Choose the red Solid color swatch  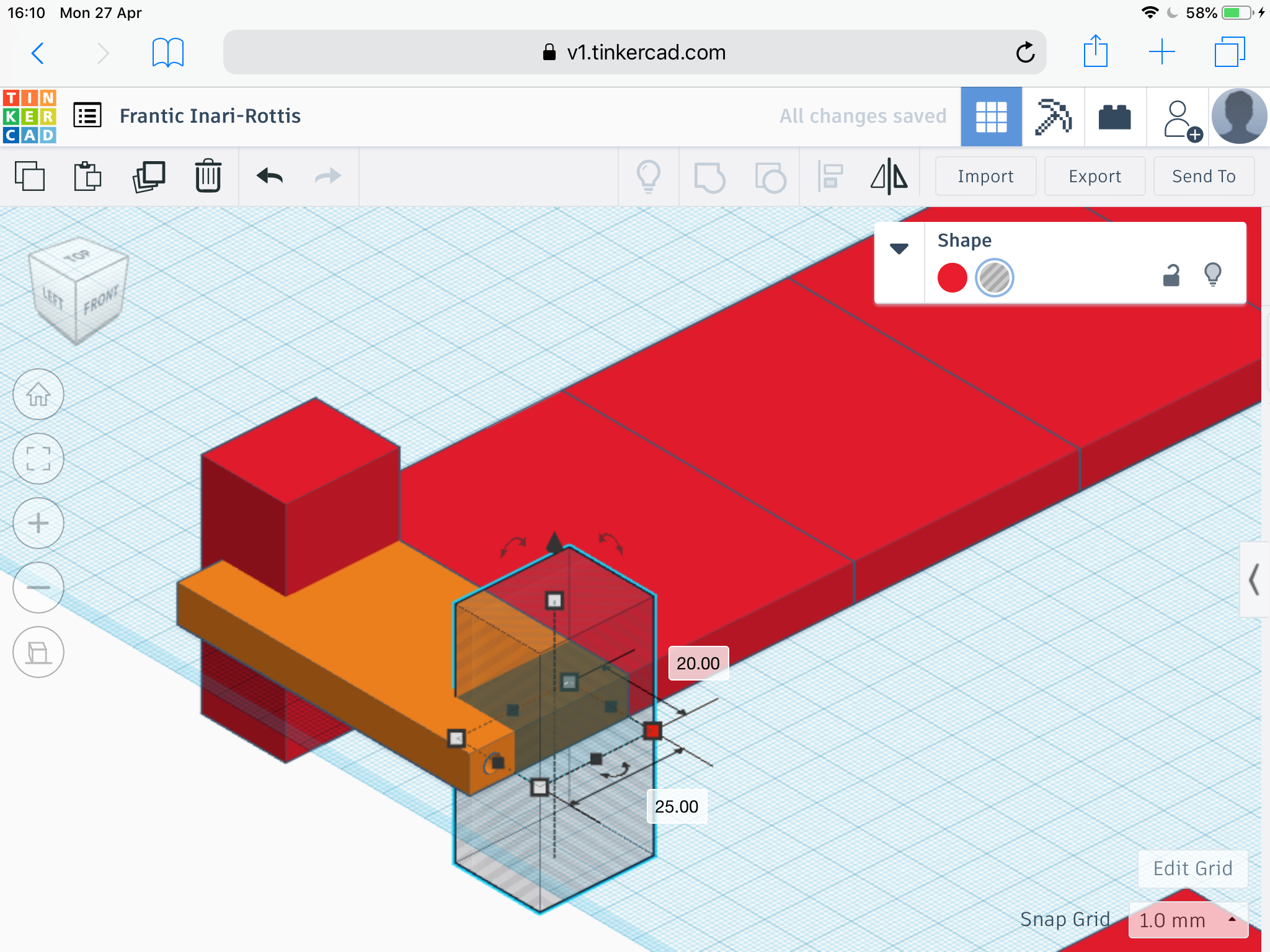click(x=952, y=277)
